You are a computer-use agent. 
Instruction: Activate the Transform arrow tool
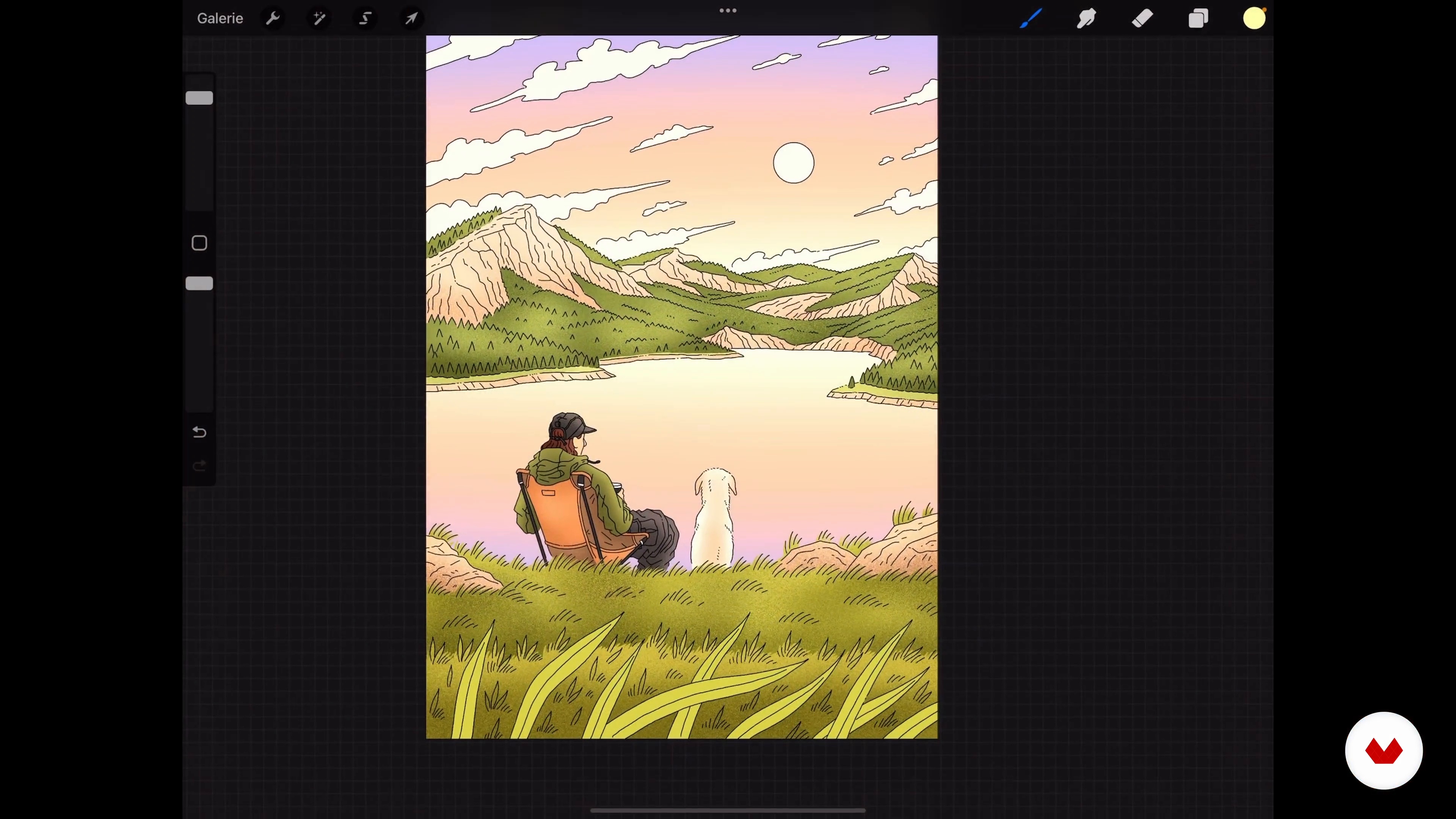coord(411,18)
